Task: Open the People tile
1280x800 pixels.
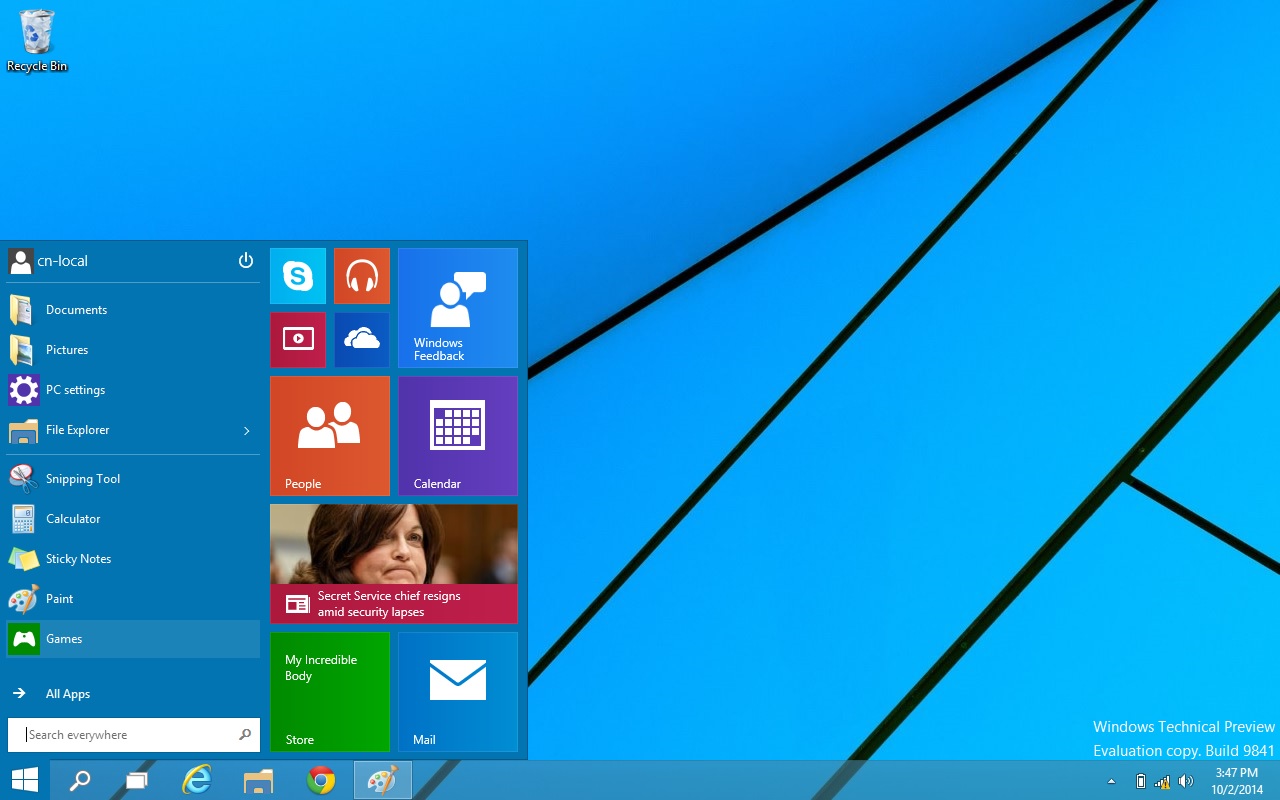Action: 329,436
